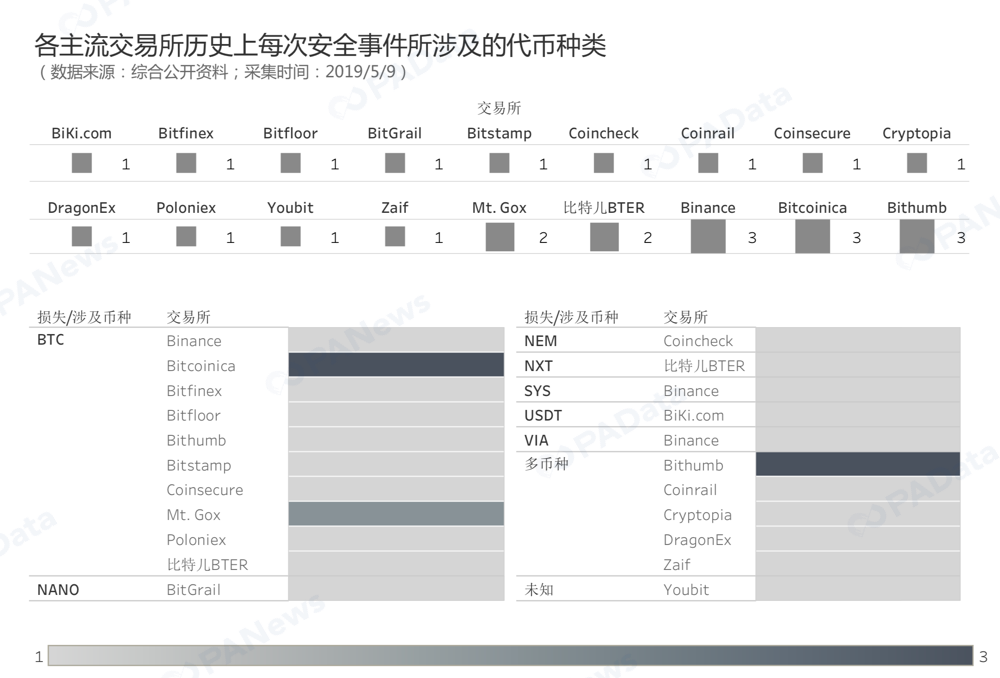Click the Coincheck header in top row
The width and height of the screenshot is (1000, 678).
603,133
